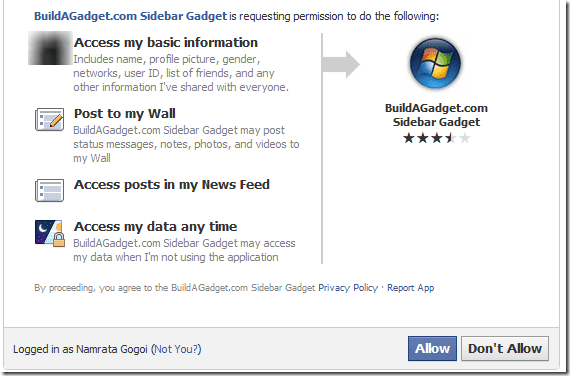The height and width of the screenshot is (376, 570).
Task: Click the first star in the rating
Action: coord(409,138)
